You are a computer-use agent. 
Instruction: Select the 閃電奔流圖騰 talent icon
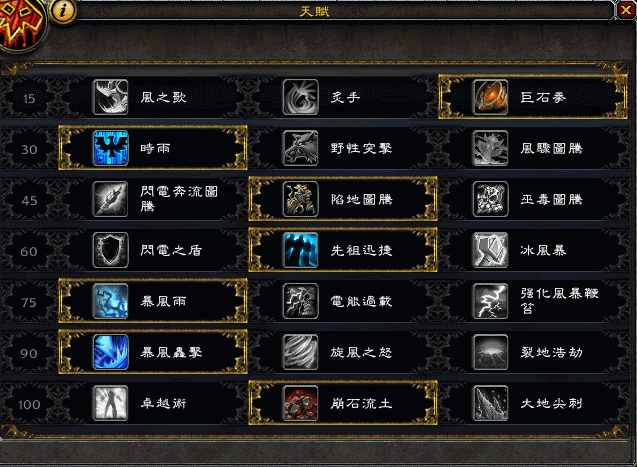pos(110,199)
